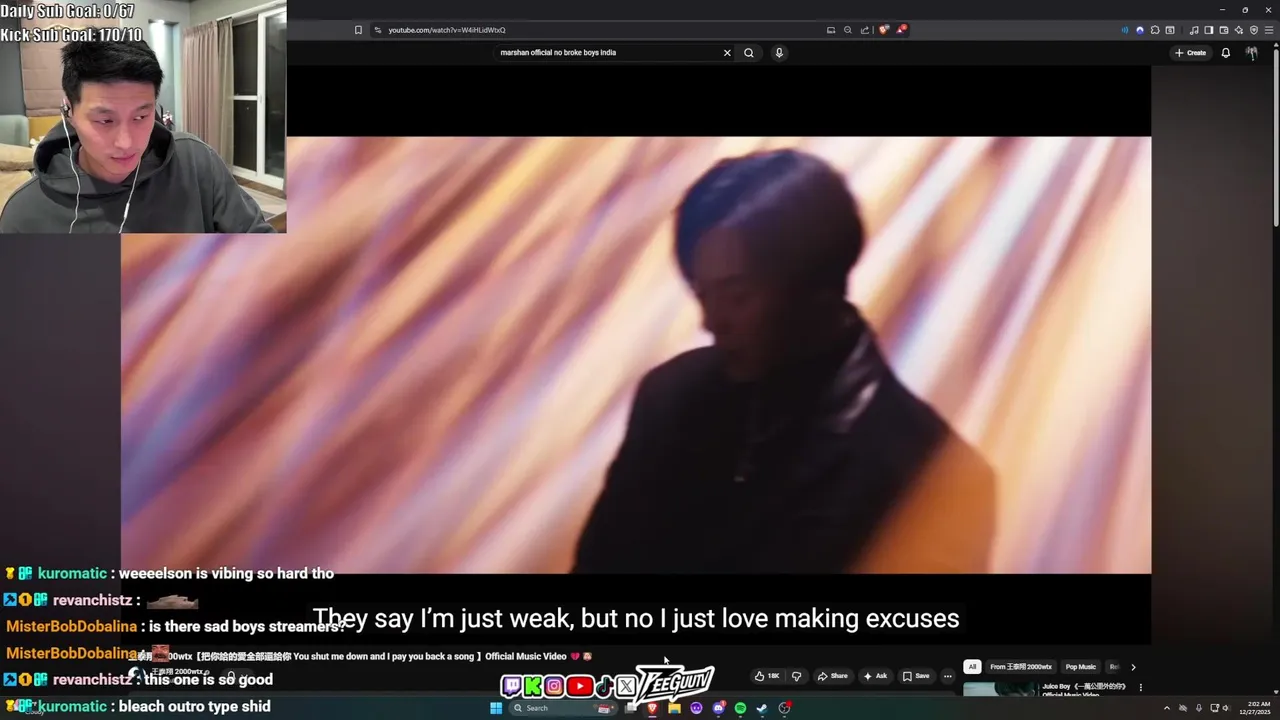Open the Extensions puzzle piece menu
This screenshot has width=1280, height=720.
pyautogui.click(x=1155, y=30)
